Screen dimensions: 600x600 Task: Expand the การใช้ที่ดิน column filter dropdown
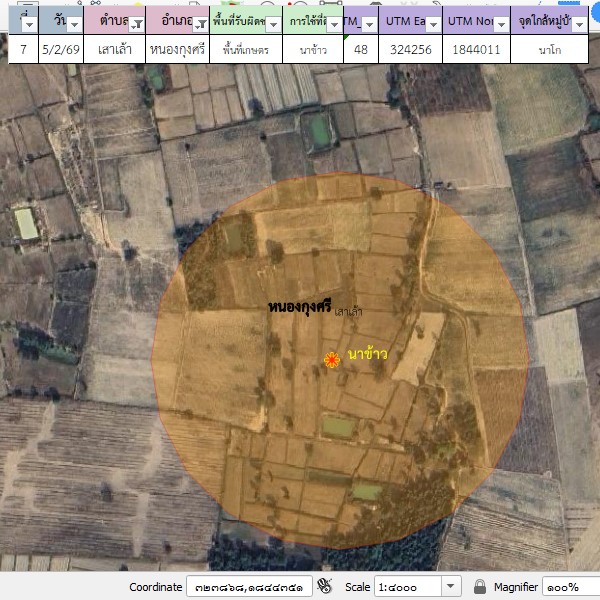tap(333, 24)
